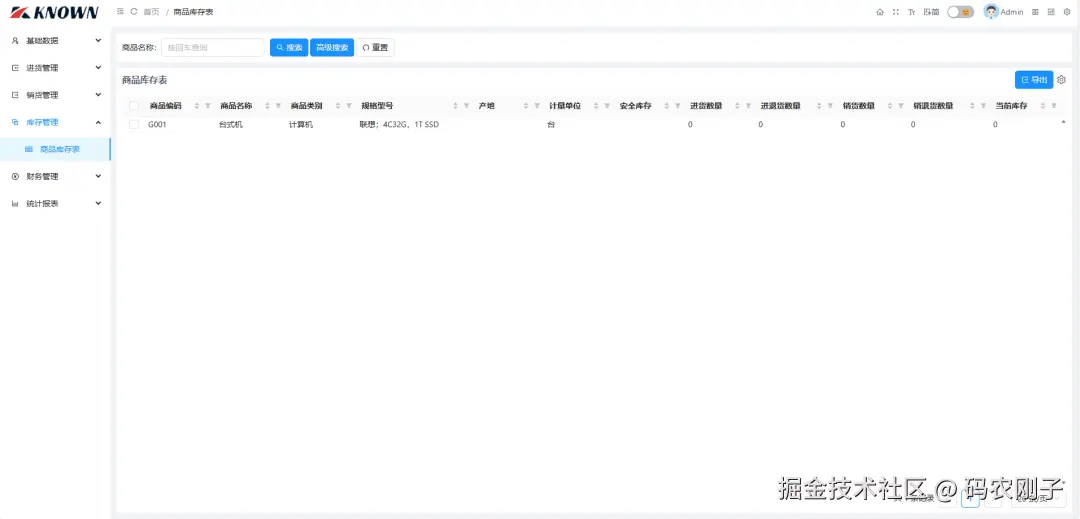Screen dimensions: 1080x519
Task: Sort by 销货数量 column
Action: [x=890, y=106]
